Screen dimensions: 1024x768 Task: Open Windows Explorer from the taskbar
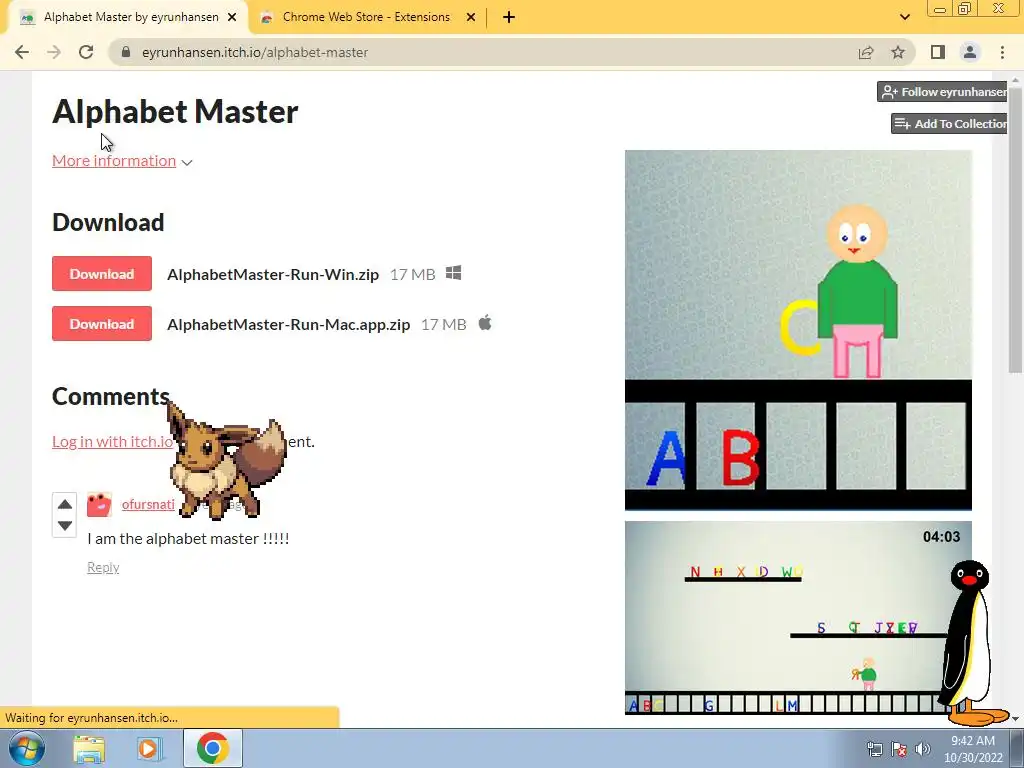[89, 748]
